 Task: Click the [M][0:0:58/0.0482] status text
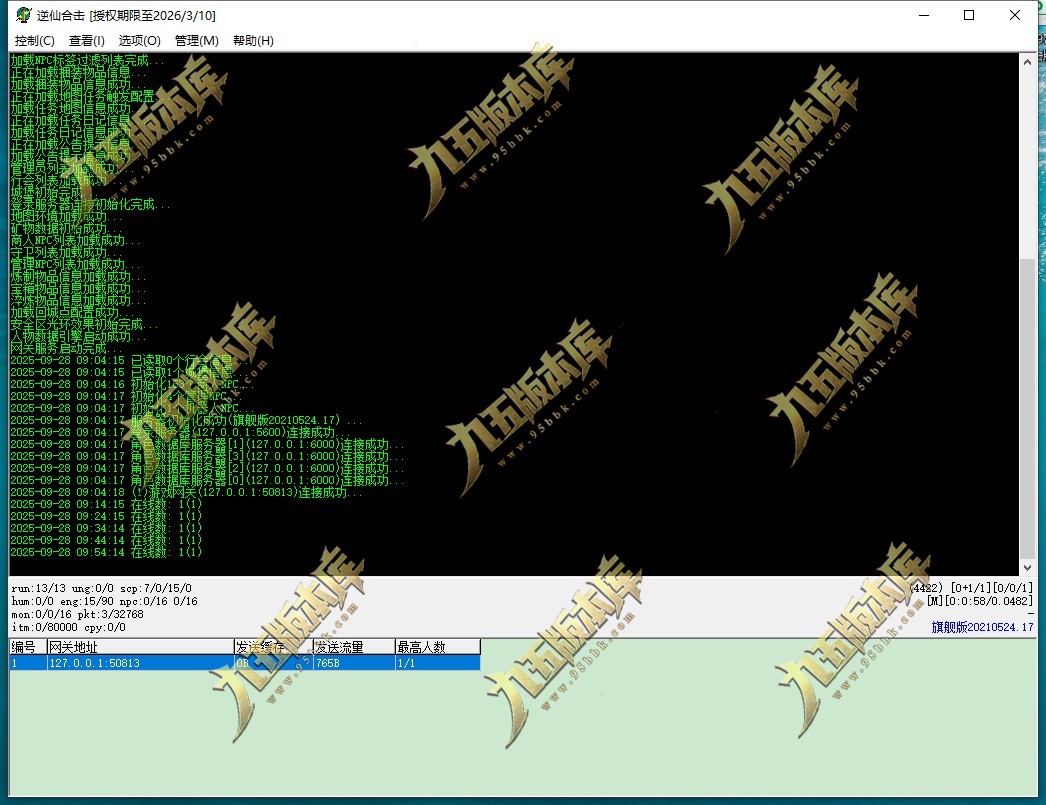(x=980, y=601)
